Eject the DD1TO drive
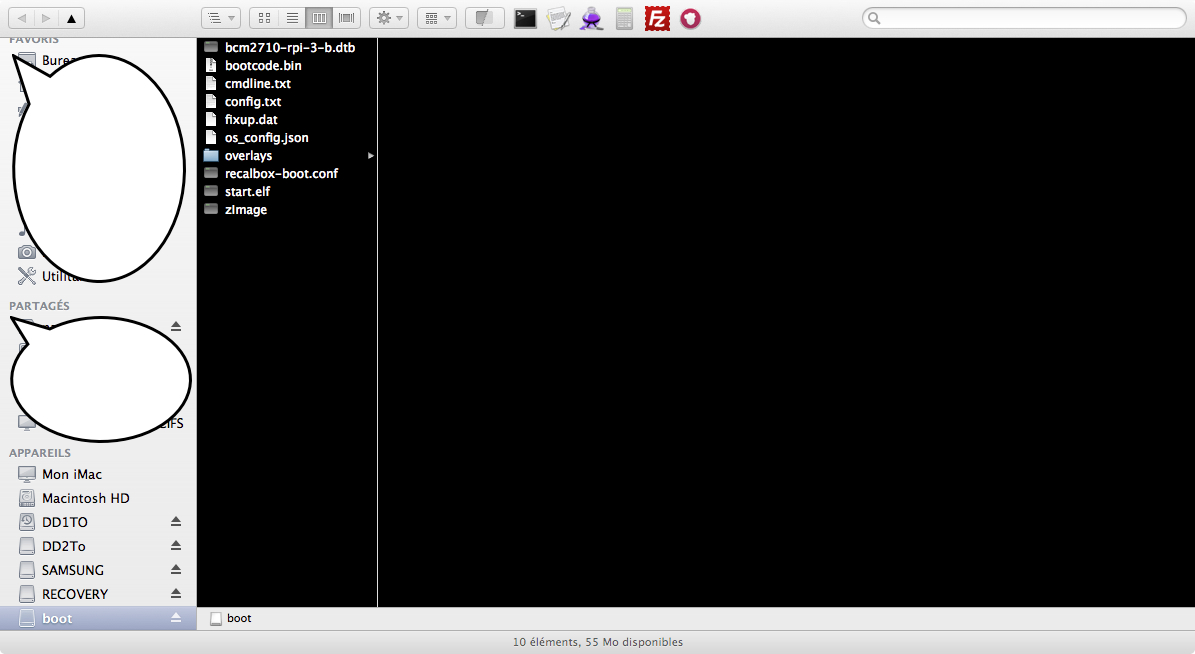Image resolution: width=1195 pixels, height=654 pixels. point(176,522)
